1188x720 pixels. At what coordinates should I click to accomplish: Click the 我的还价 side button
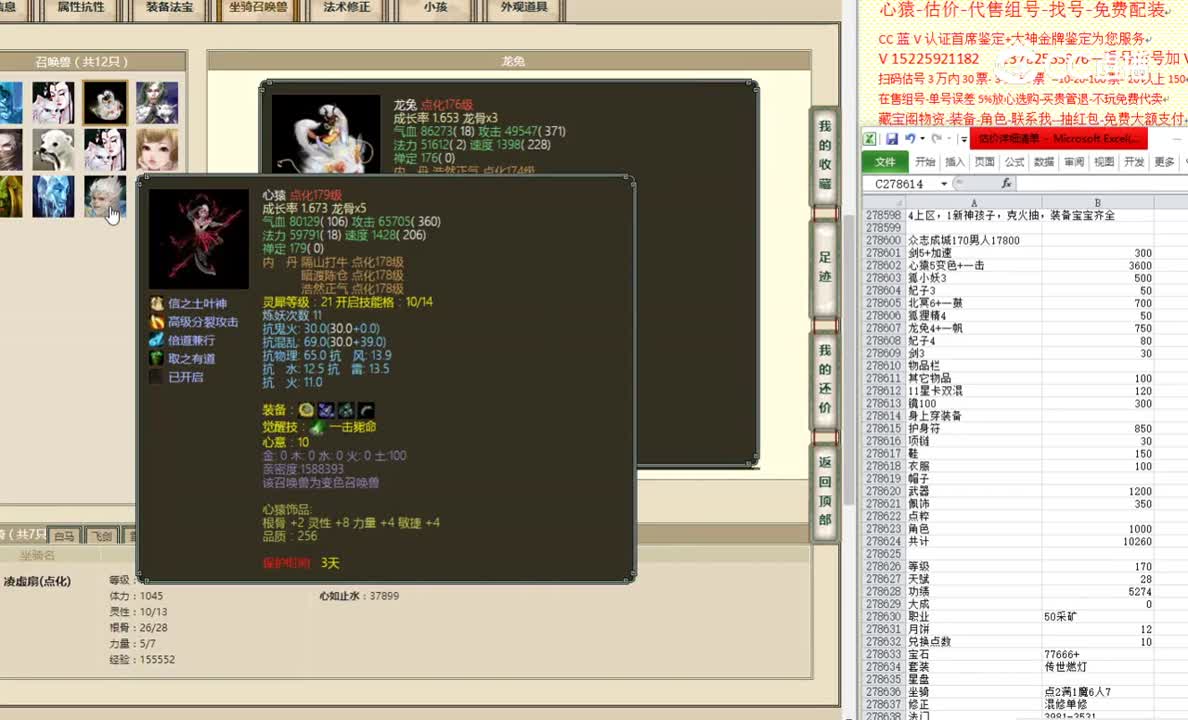coord(825,379)
